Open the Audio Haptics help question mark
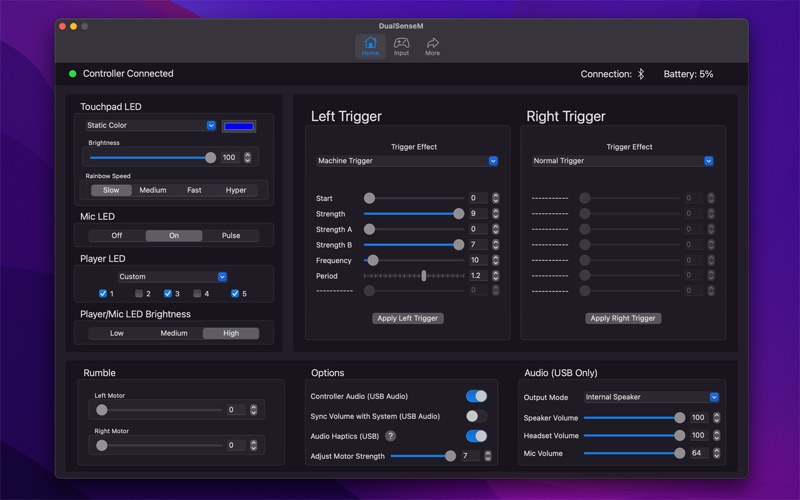Screen dimensions: 800x500 pyautogui.click(x=390, y=436)
